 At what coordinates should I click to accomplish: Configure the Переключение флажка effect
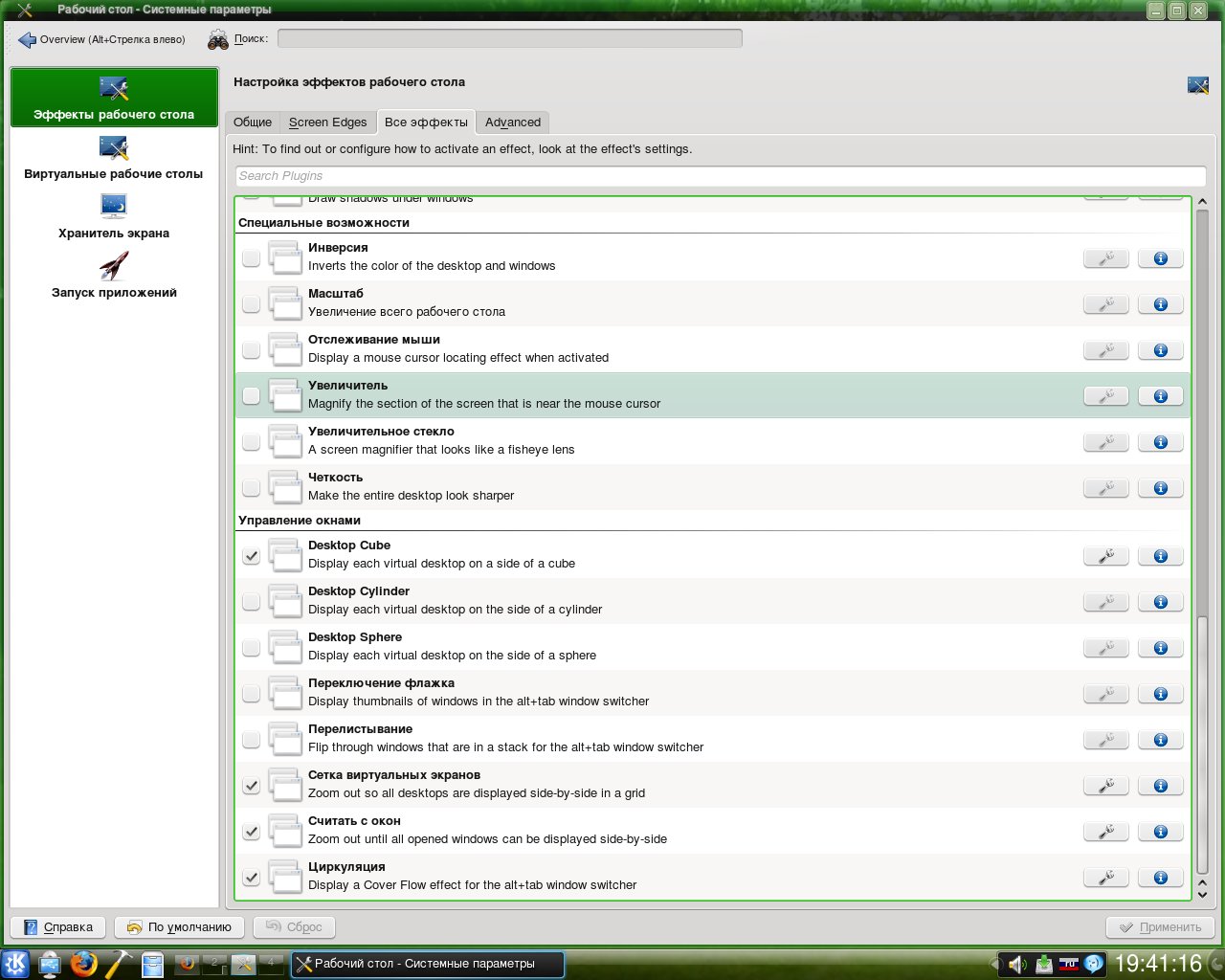click(x=1105, y=694)
